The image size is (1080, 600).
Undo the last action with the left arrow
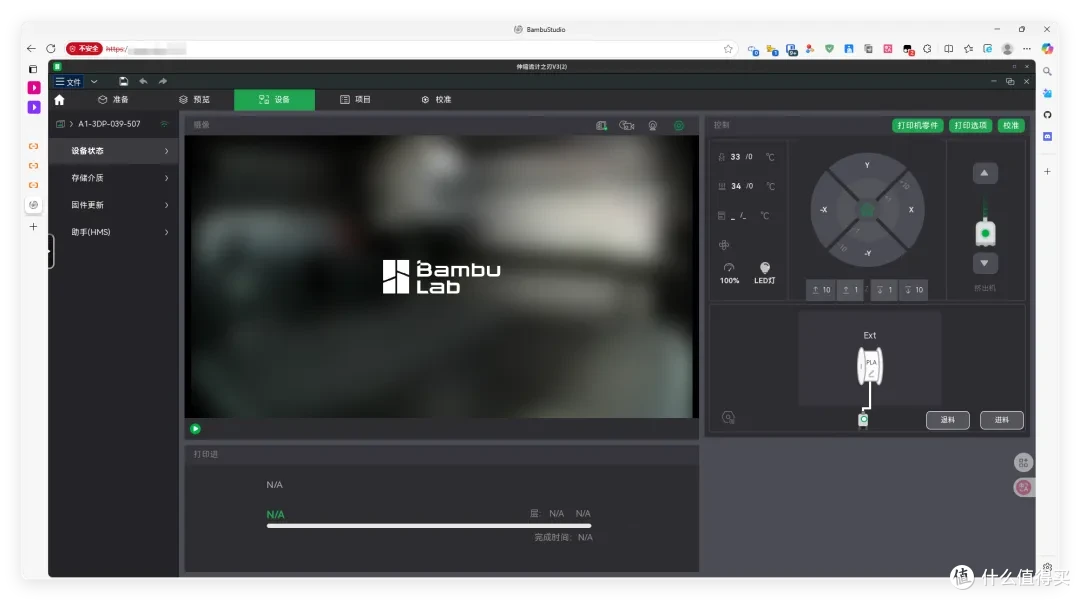pyautogui.click(x=143, y=81)
